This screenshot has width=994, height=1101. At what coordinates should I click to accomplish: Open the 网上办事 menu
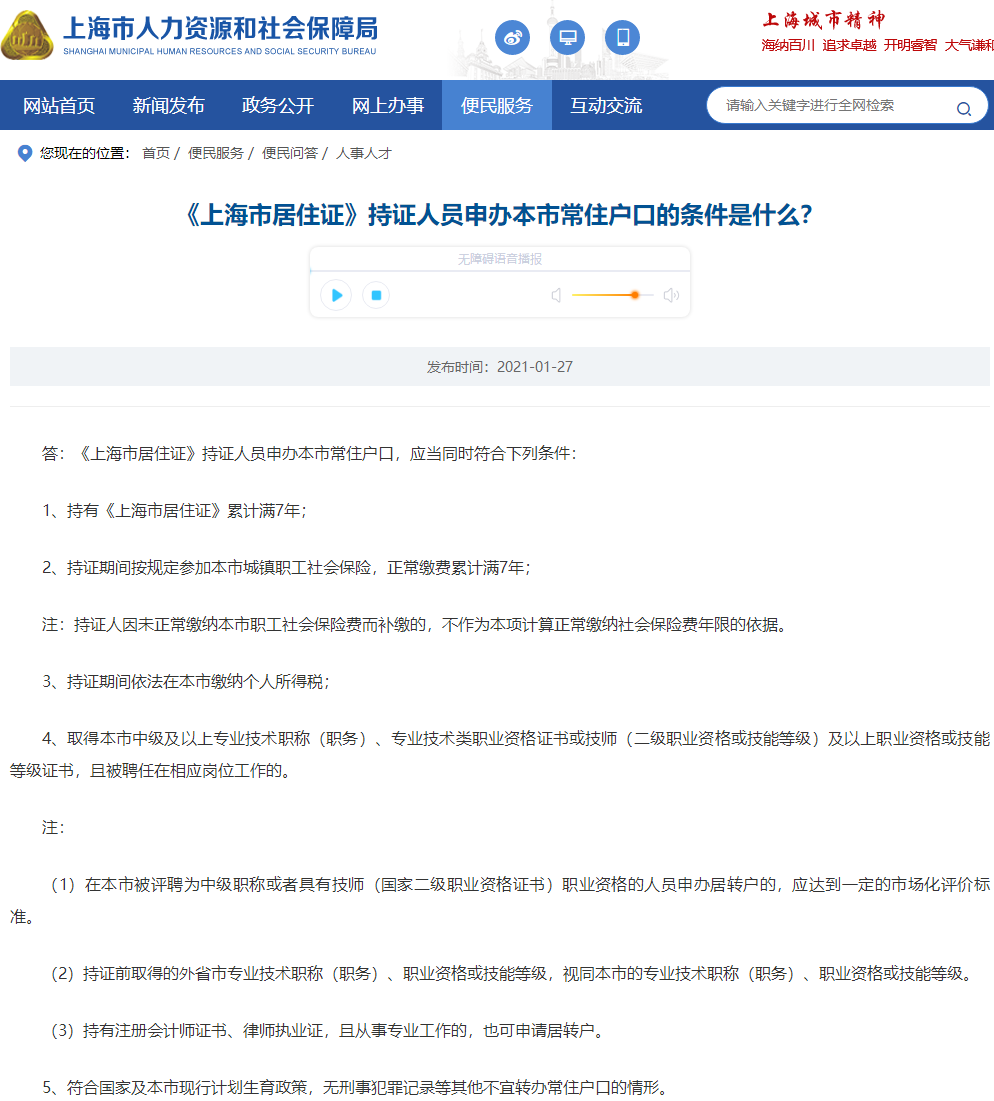387,106
